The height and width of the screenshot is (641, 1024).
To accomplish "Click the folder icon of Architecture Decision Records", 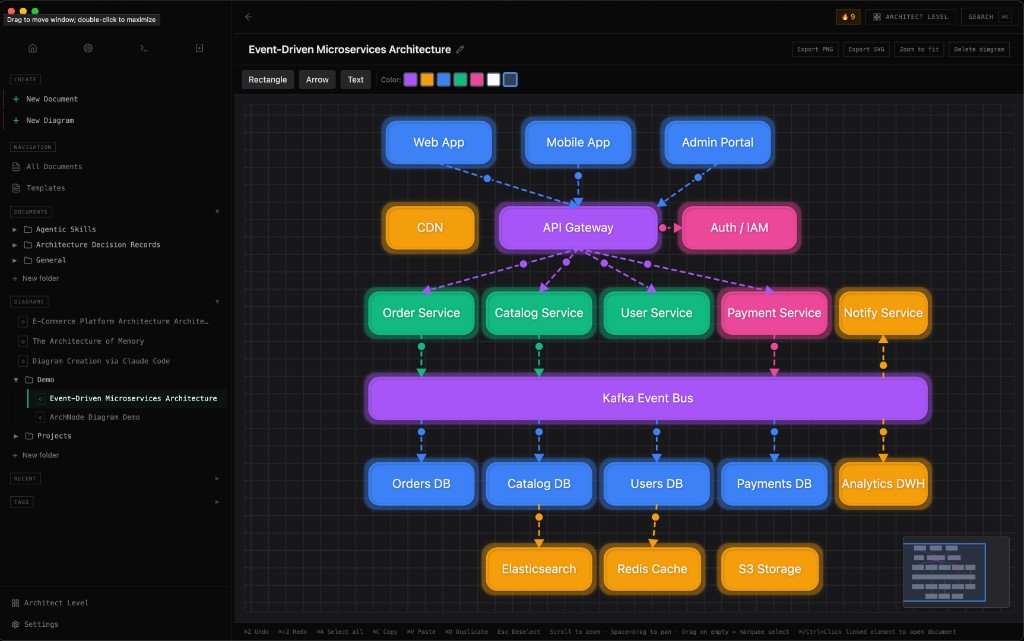I will tap(28, 245).
